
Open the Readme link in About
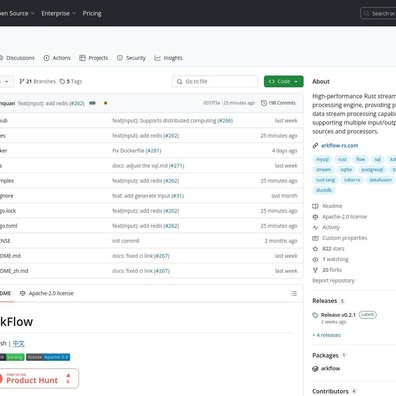327,206
